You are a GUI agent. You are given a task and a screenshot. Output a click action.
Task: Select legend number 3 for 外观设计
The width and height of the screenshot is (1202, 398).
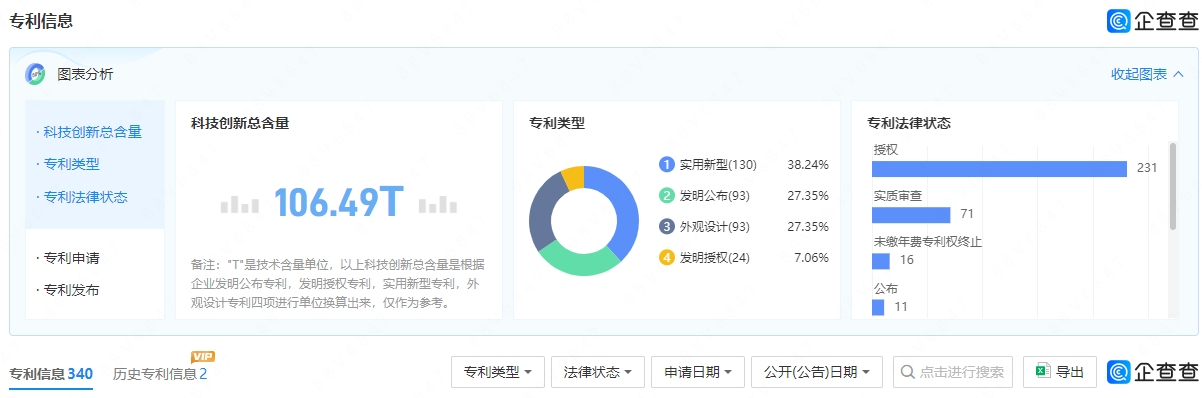click(x=667, y=226)
